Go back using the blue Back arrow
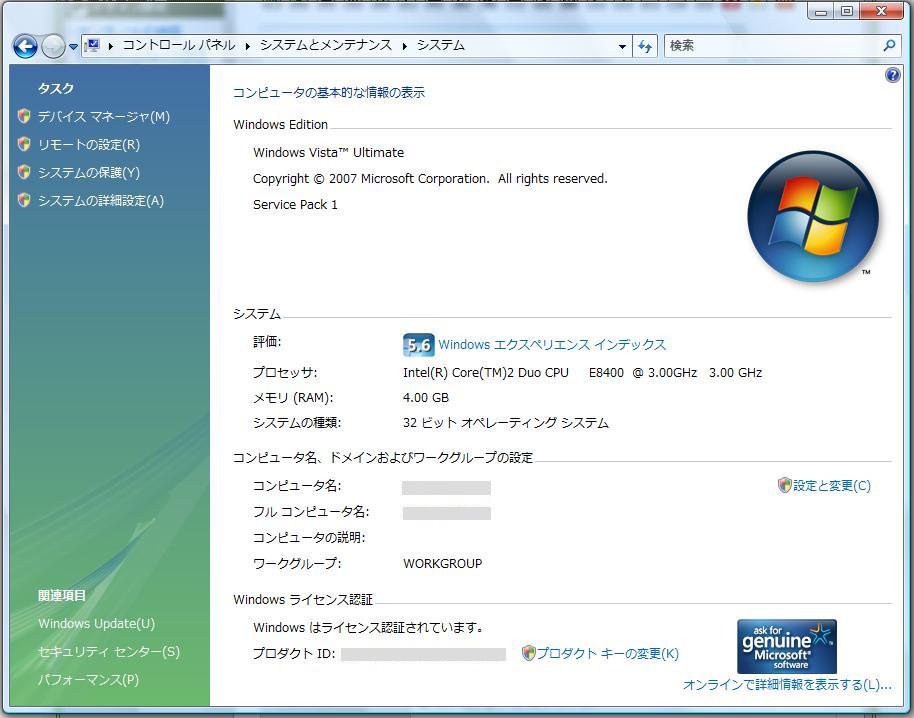This screenshot has width=914, height=718. pos(25,46)
